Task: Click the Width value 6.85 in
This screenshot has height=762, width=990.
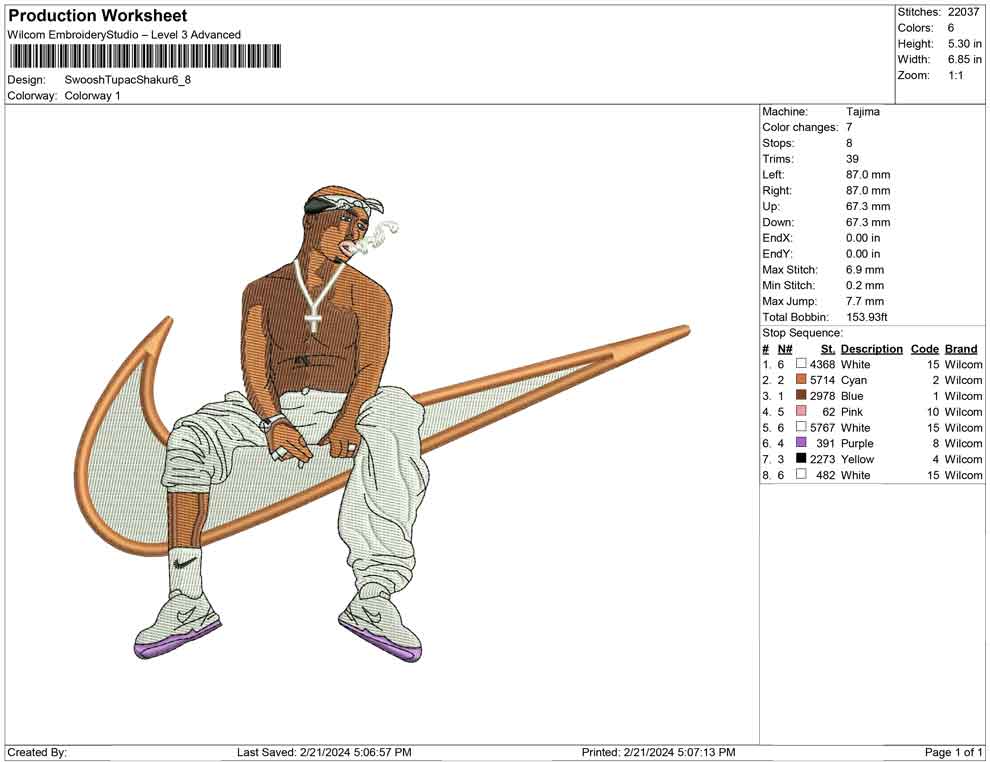Action: pyautogui.click(x=964, y=59)
